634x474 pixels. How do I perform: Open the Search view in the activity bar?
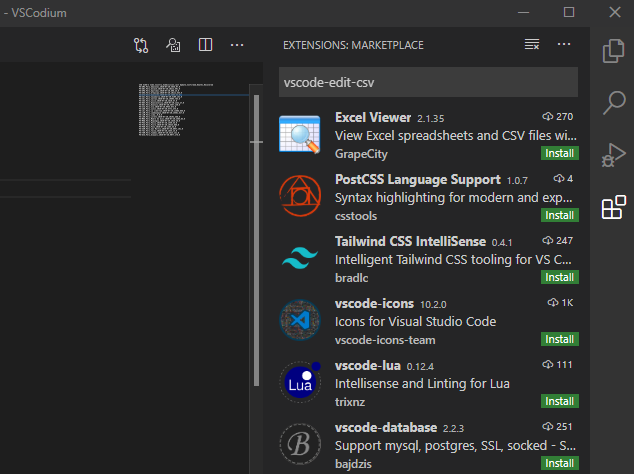tap(614, 103)
